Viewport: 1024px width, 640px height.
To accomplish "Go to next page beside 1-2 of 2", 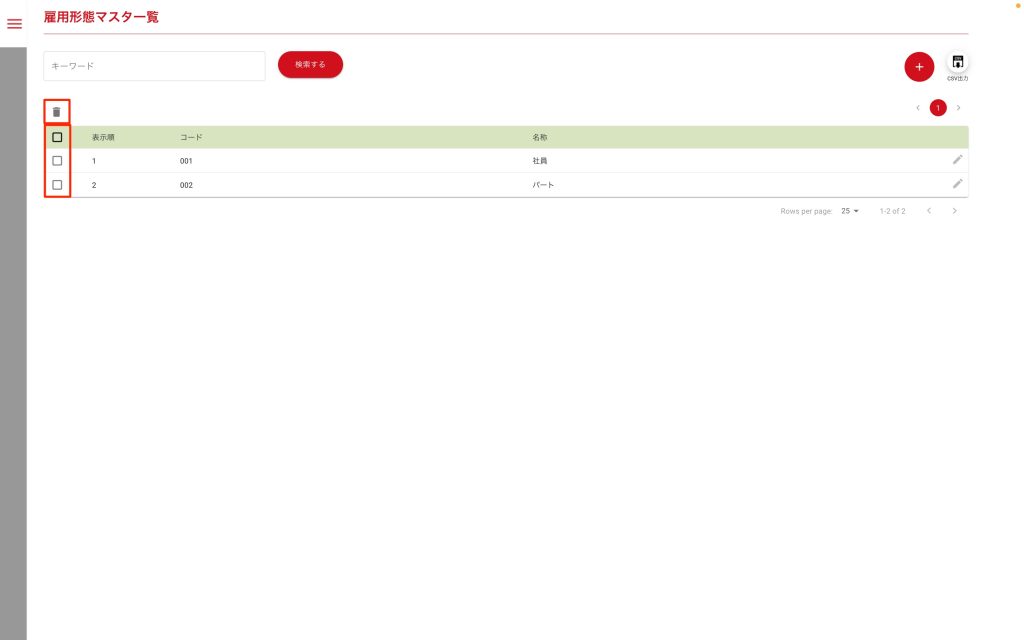I will (x=955, y=211).
